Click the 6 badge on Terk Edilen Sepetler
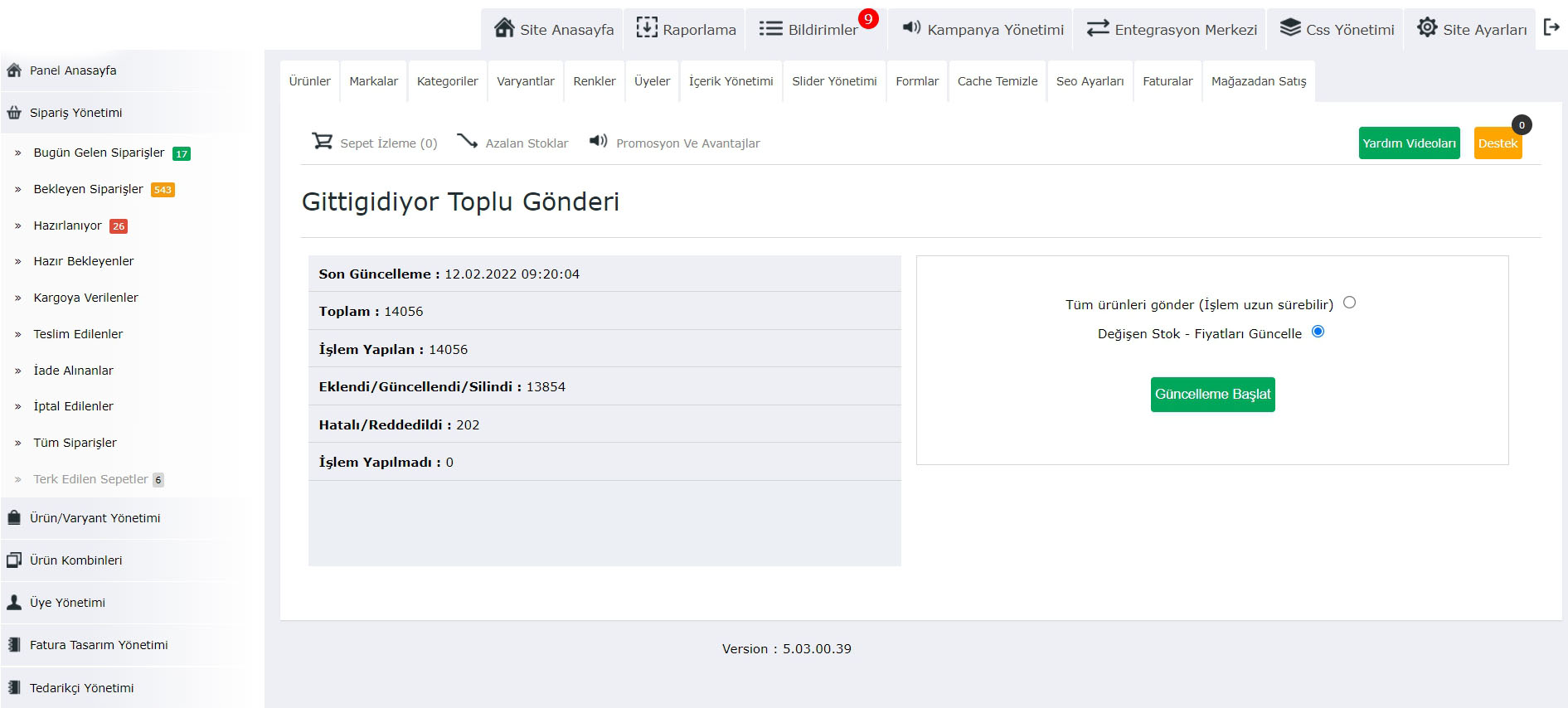Image resolution: width=1568 pixels, height=708 pixels. tap(158, 480)
